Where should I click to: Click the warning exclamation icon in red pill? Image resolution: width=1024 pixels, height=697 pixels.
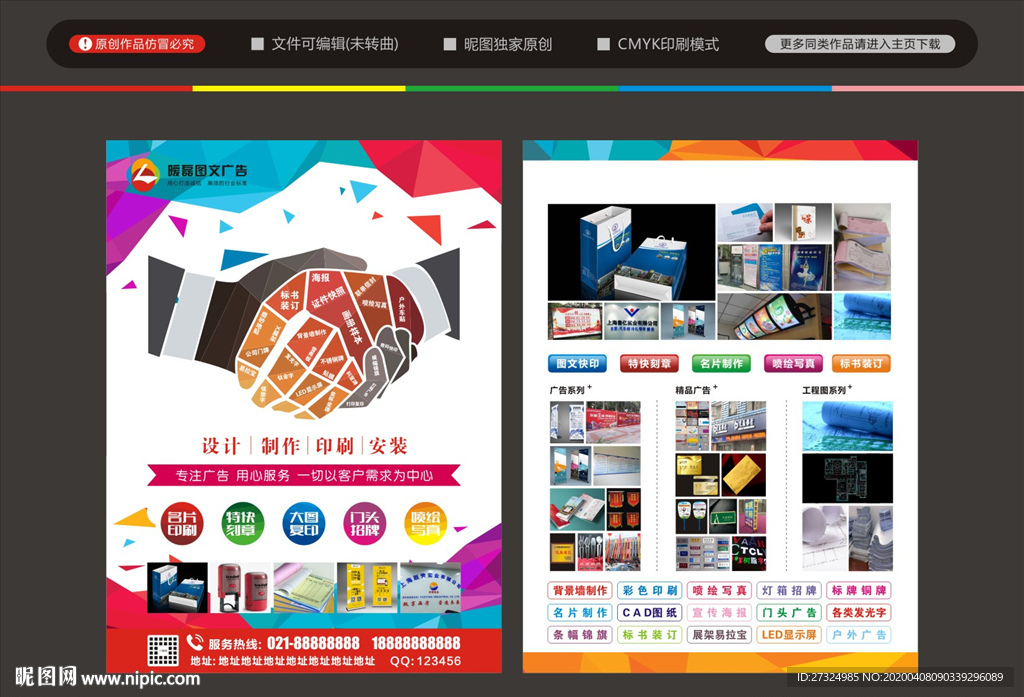pyautogui.click(x=85, y=44)
